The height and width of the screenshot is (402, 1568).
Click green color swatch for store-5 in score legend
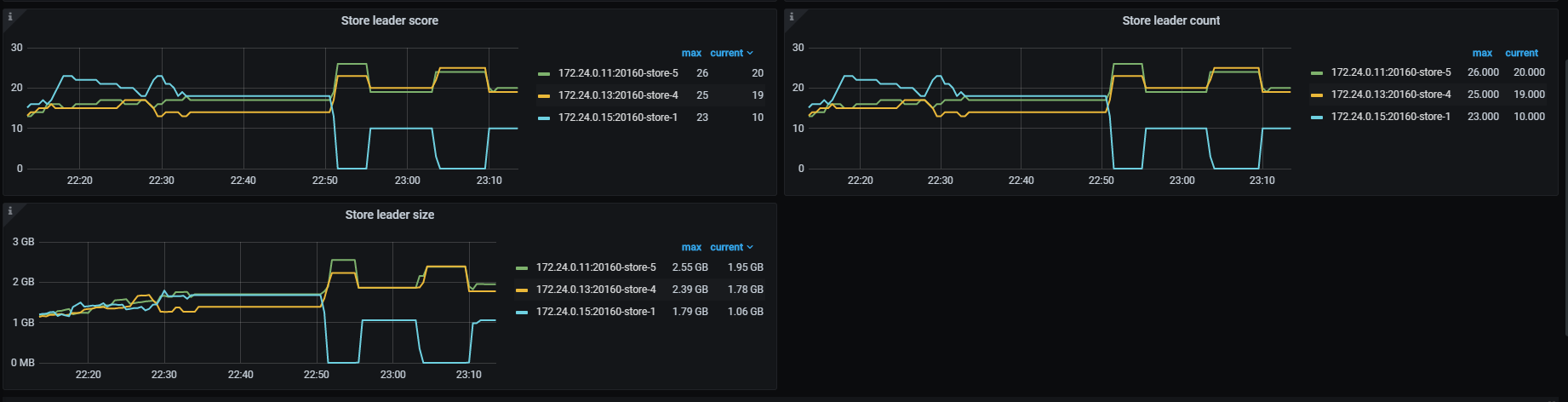coord(544,74)
